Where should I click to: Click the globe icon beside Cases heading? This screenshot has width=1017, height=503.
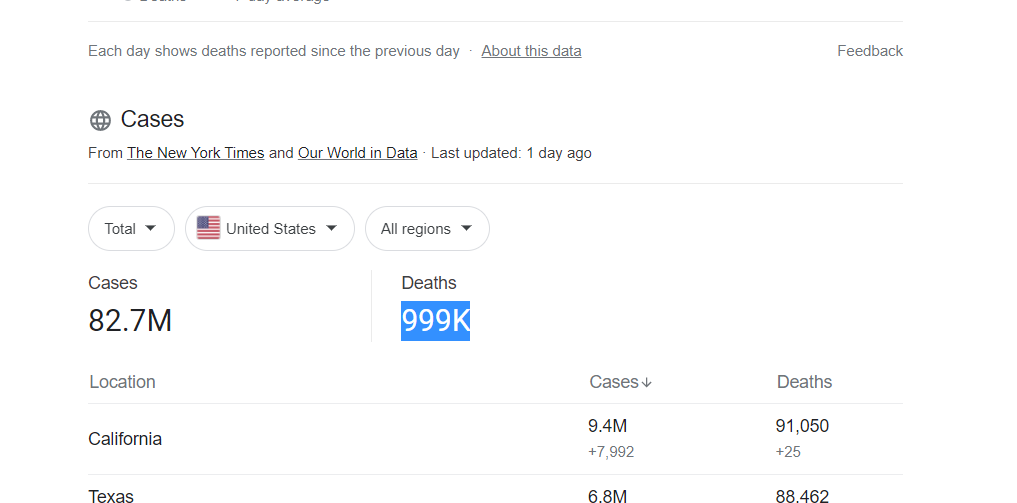[100, 120]
